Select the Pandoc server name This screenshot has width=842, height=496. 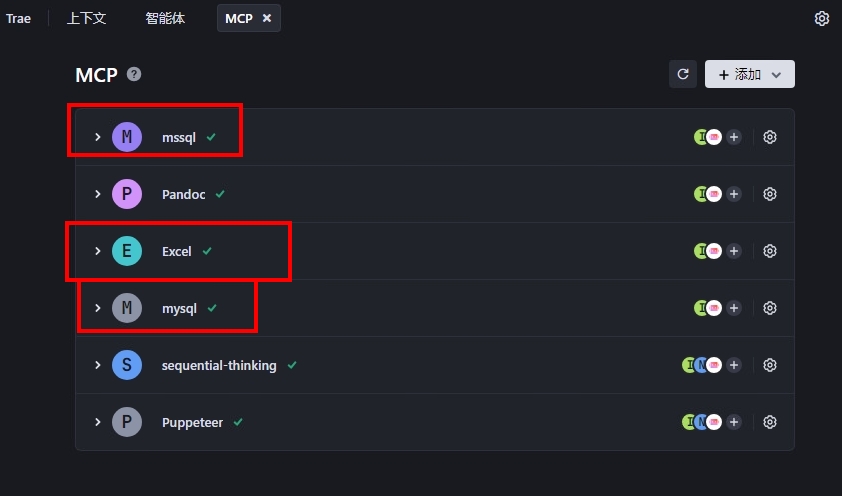click(184, 194)
